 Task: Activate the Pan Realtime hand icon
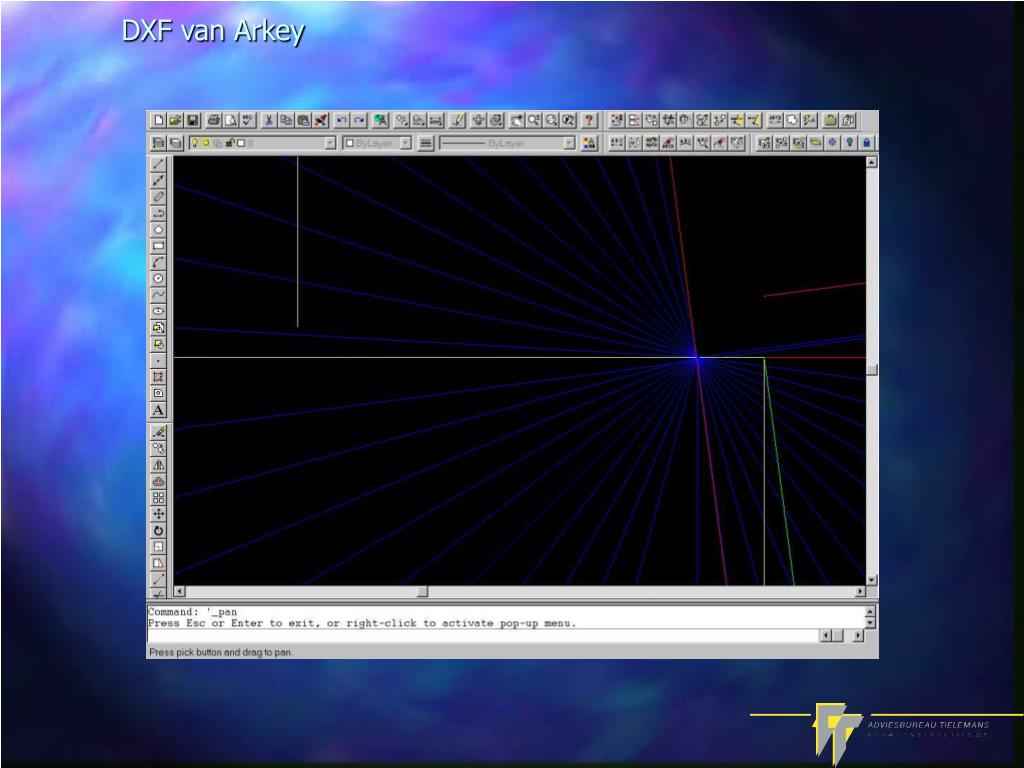tap(517, 120)
